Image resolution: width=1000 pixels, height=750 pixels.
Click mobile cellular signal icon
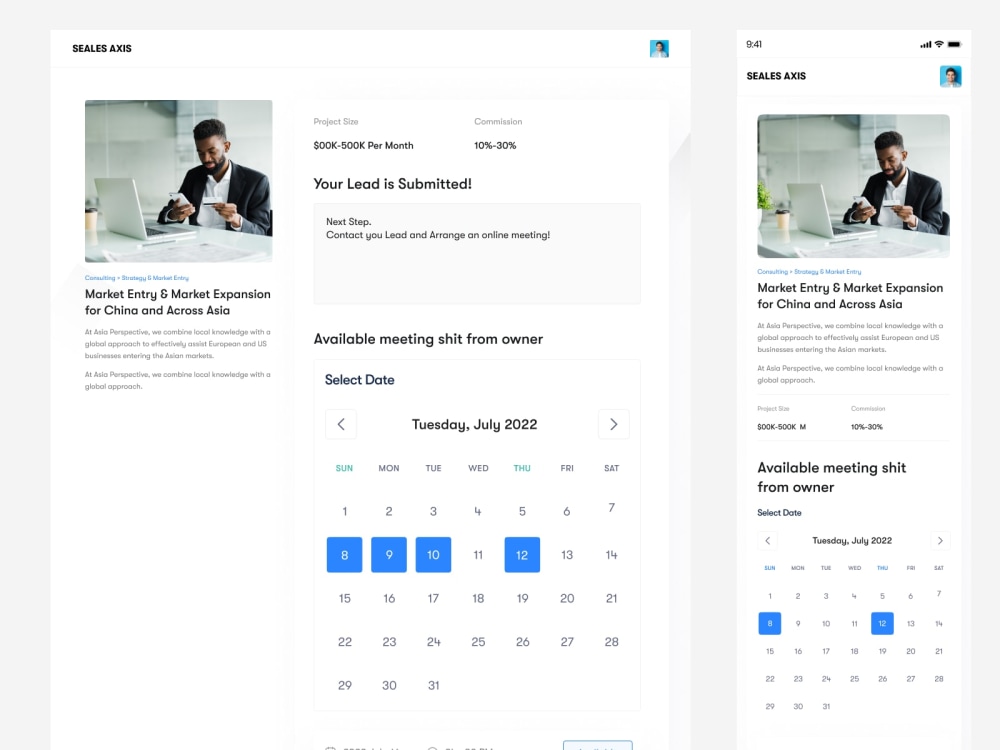click(x=925, y=45)
